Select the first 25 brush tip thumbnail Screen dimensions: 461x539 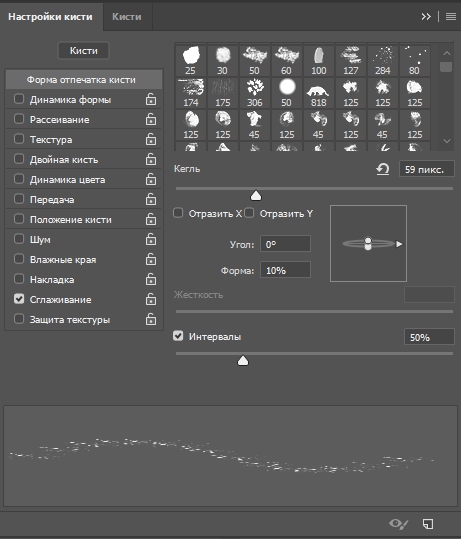191,60
